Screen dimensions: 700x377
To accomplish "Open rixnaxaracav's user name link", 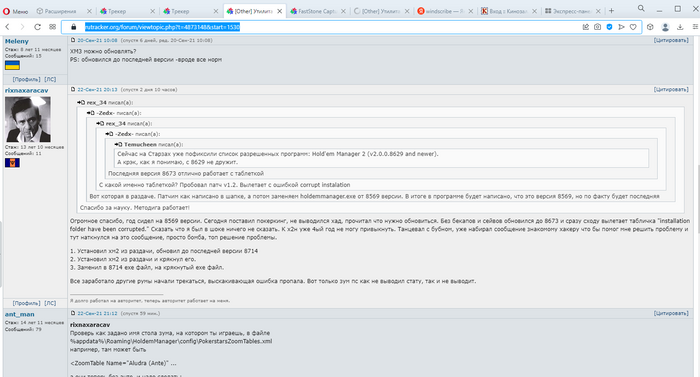I will pos(26,90).
